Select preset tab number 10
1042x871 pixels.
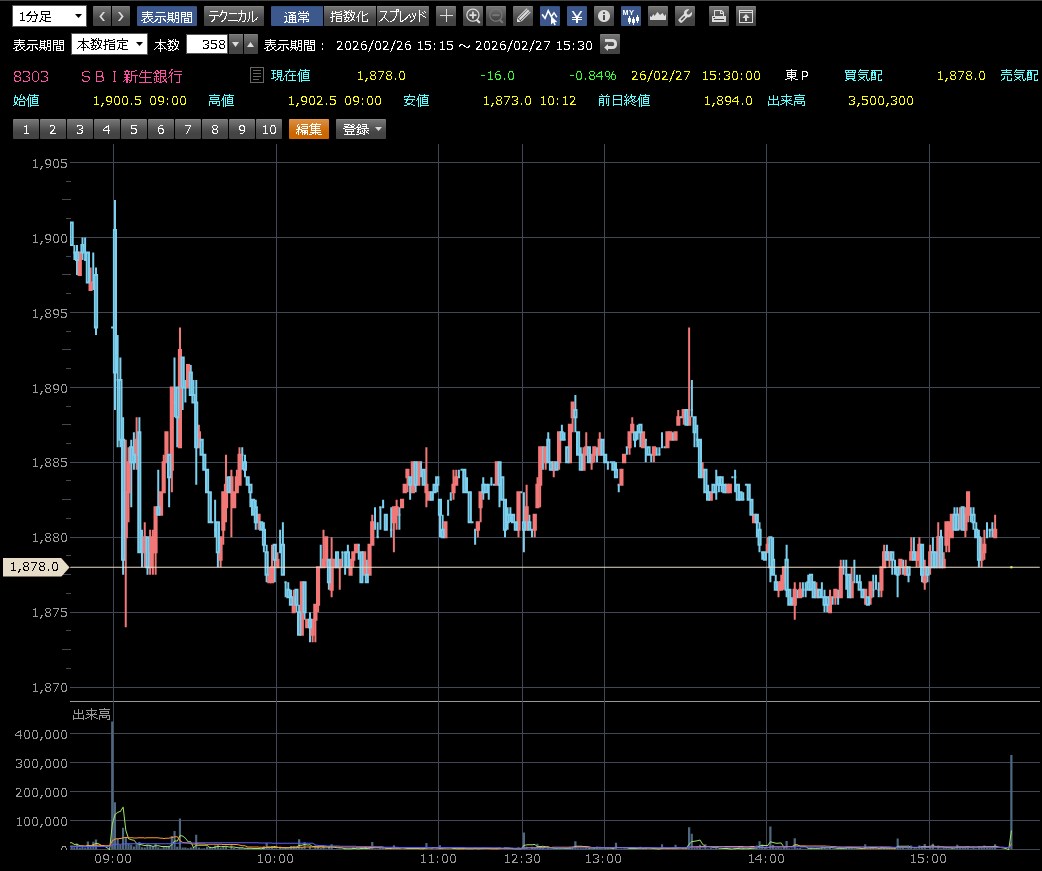[x=268, y=129]
